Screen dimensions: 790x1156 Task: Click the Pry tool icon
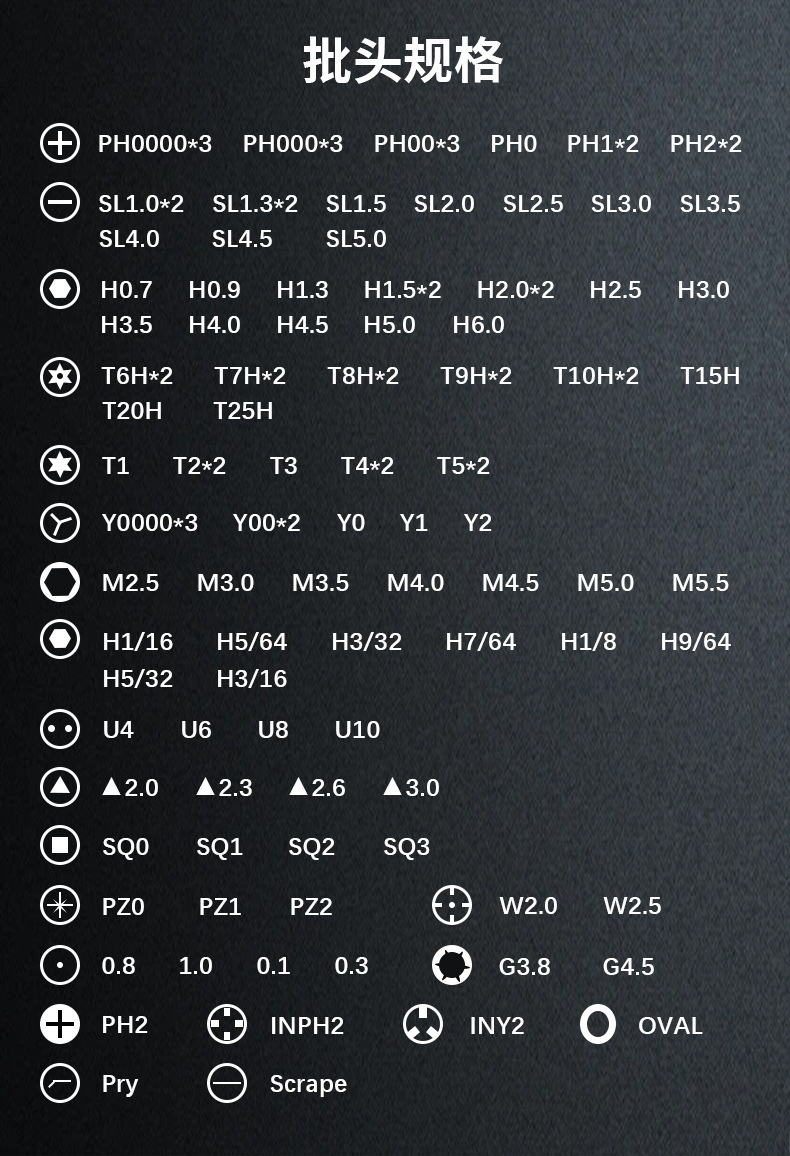tap(60, 1083)
